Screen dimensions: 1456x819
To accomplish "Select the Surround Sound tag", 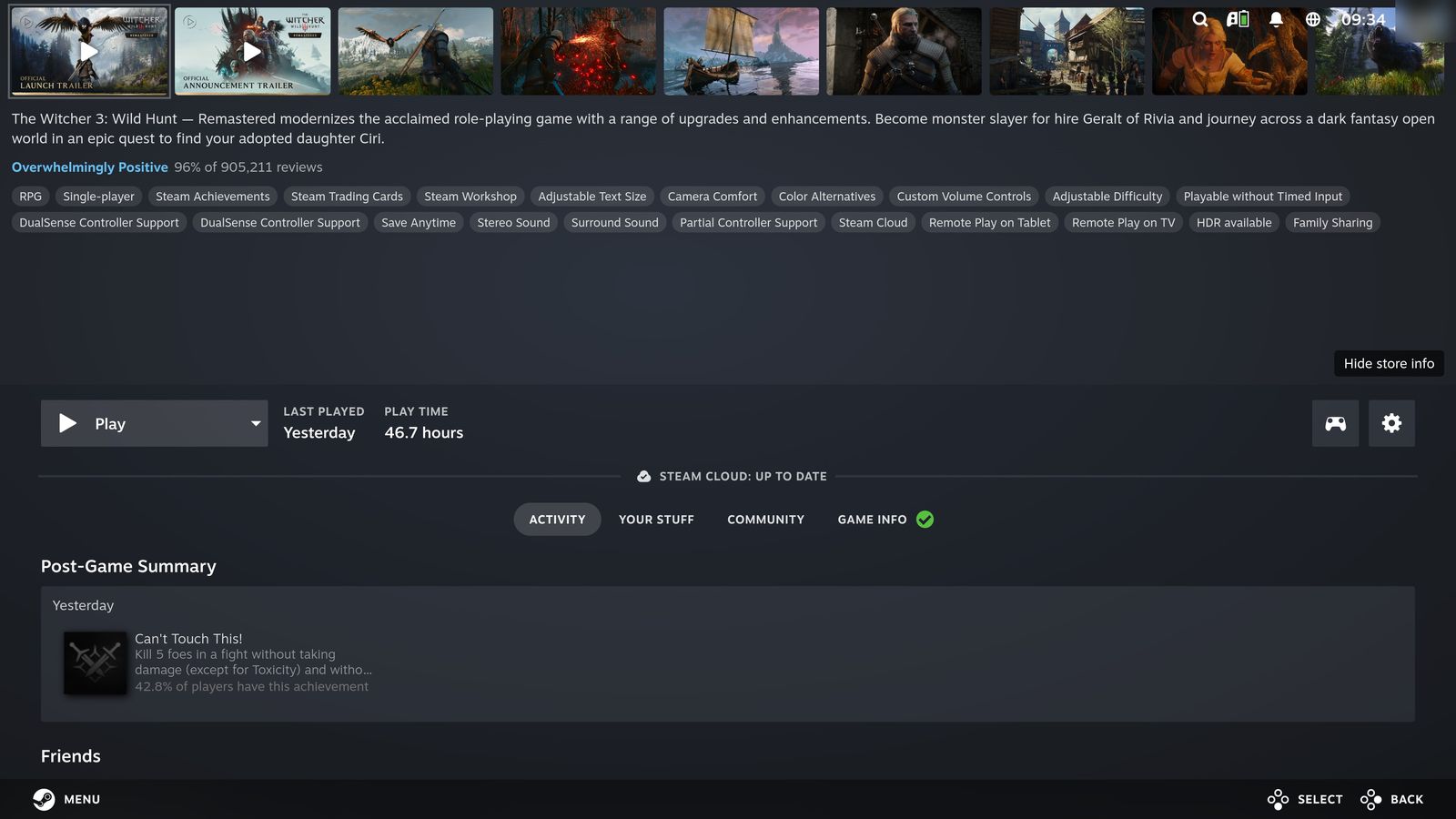I will (x=614, y=223).
